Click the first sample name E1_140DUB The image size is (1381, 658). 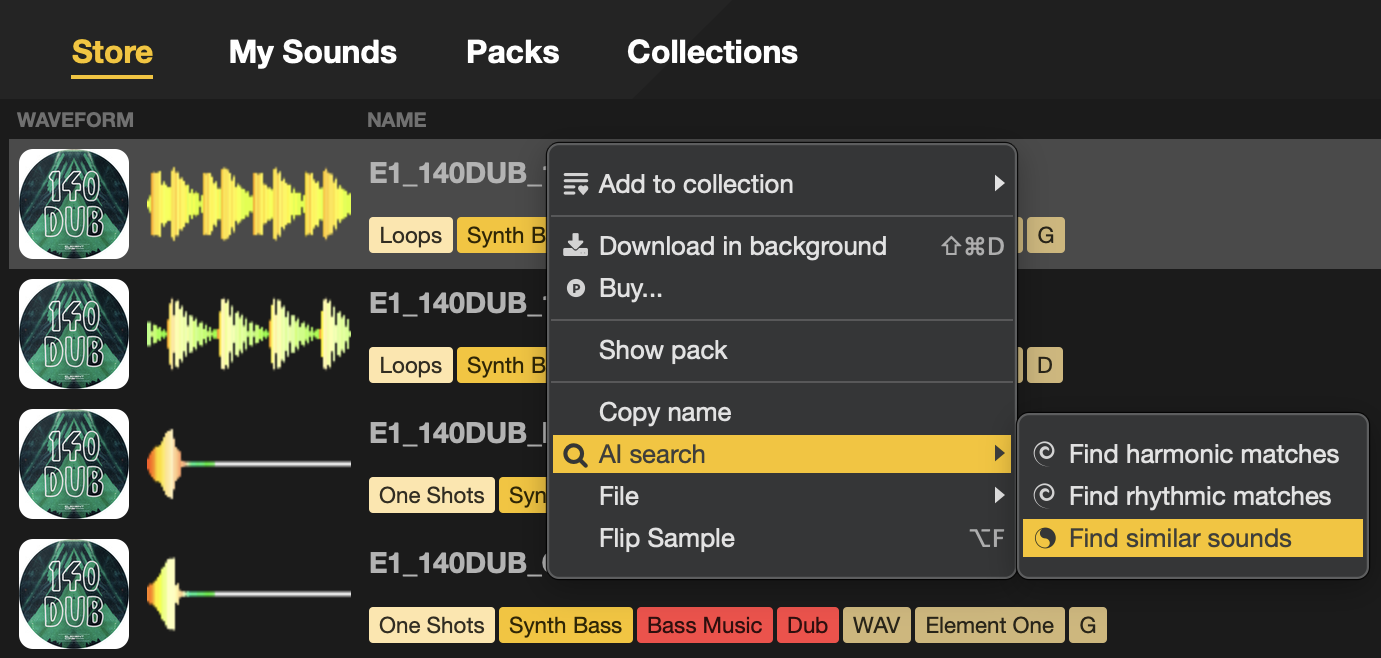pos(459,174)
